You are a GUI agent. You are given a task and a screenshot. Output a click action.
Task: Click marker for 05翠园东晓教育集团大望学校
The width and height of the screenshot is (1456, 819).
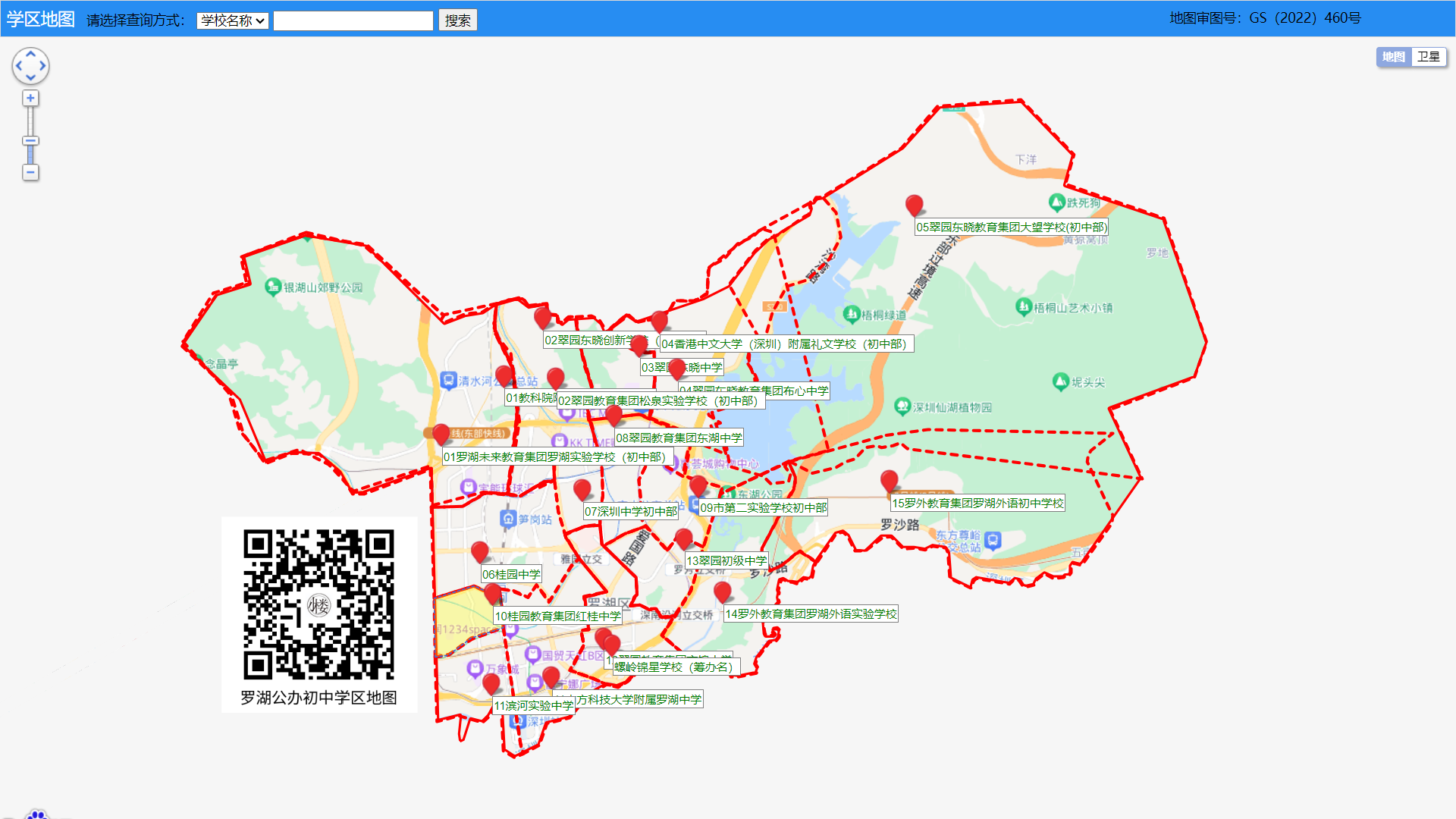tap(914, 204)
